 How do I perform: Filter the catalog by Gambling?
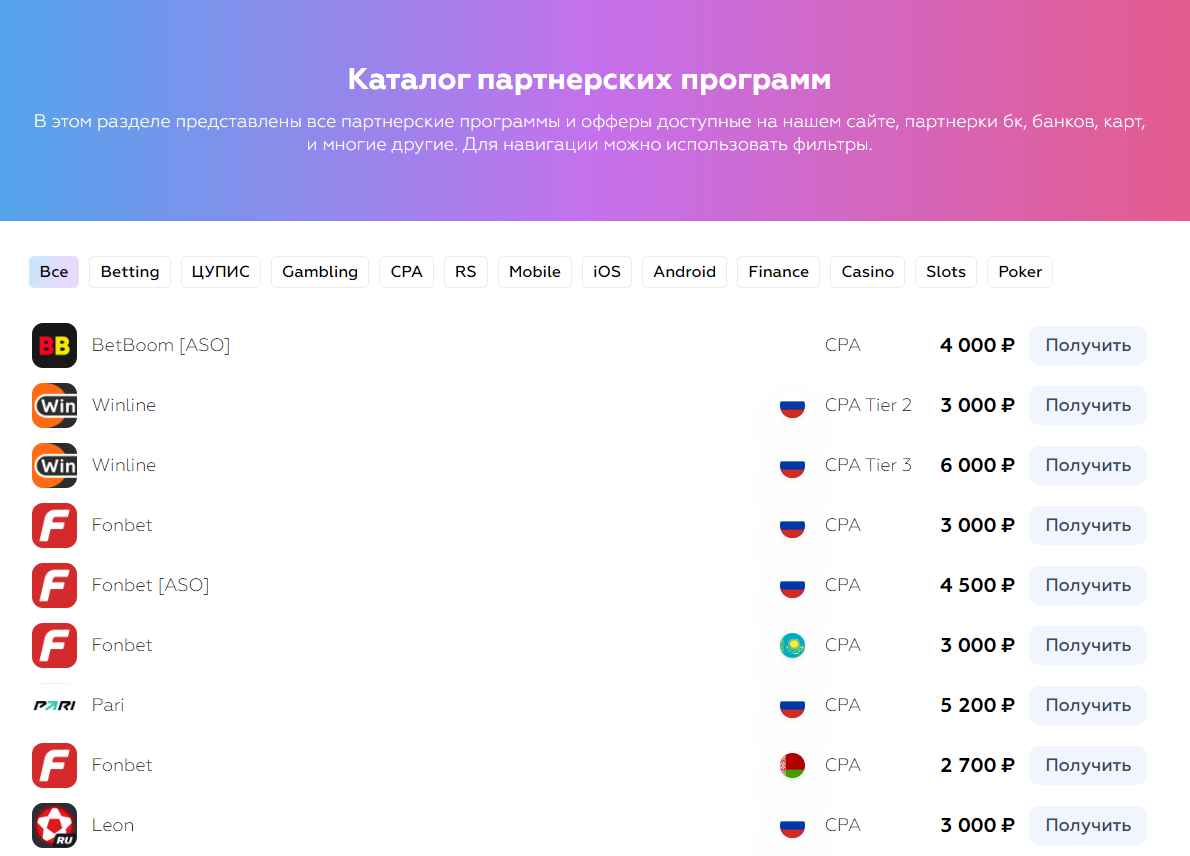[320, 272]
